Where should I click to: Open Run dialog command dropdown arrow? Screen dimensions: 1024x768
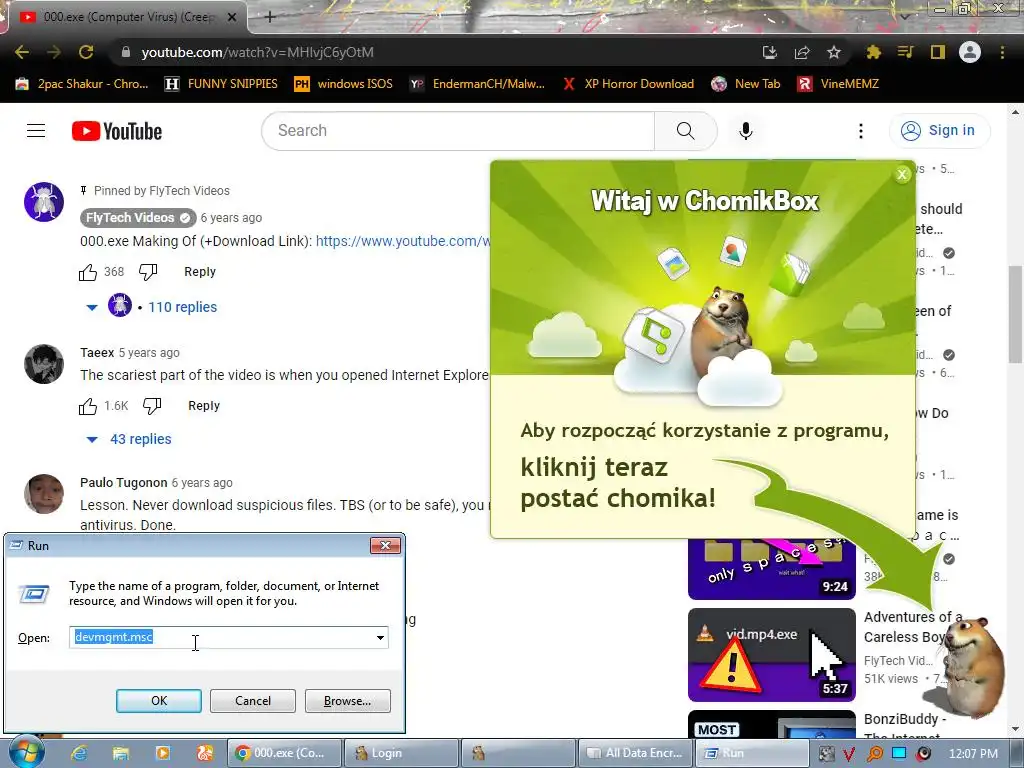tap(380, 637)
